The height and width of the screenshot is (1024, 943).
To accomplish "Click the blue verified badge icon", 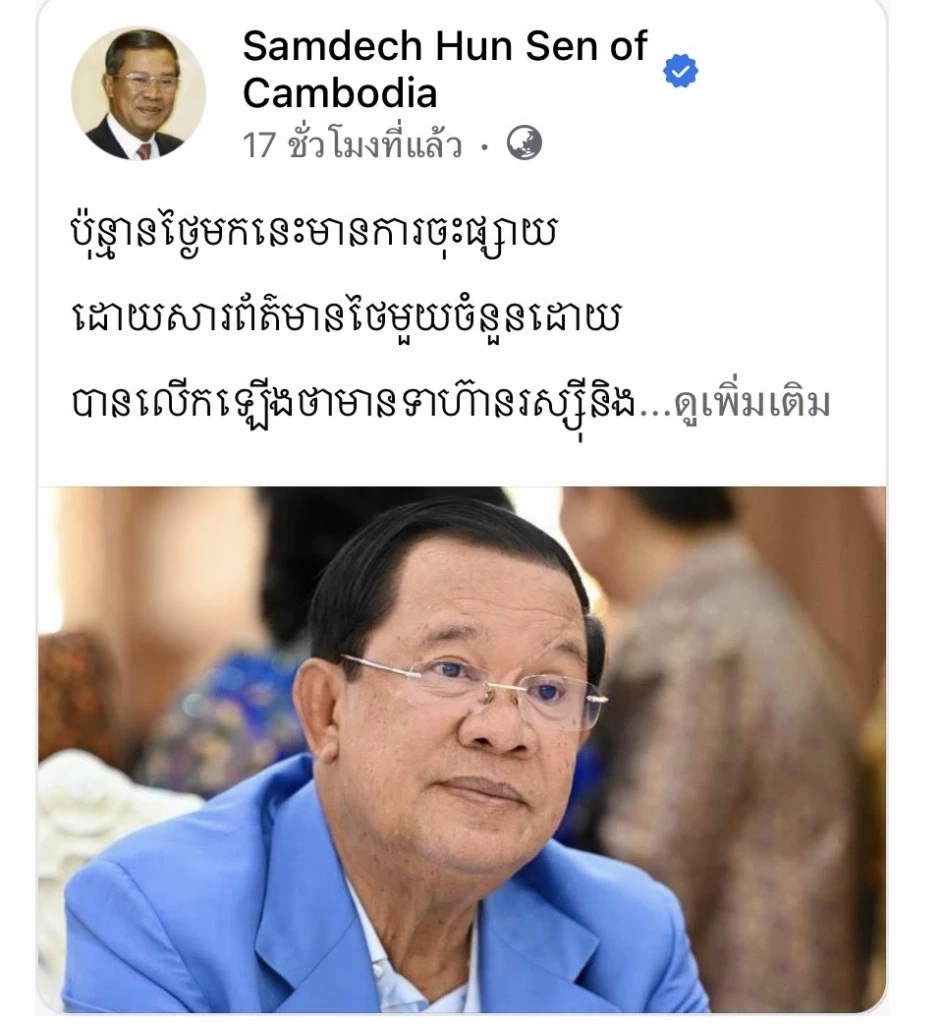I will [680, 71].
